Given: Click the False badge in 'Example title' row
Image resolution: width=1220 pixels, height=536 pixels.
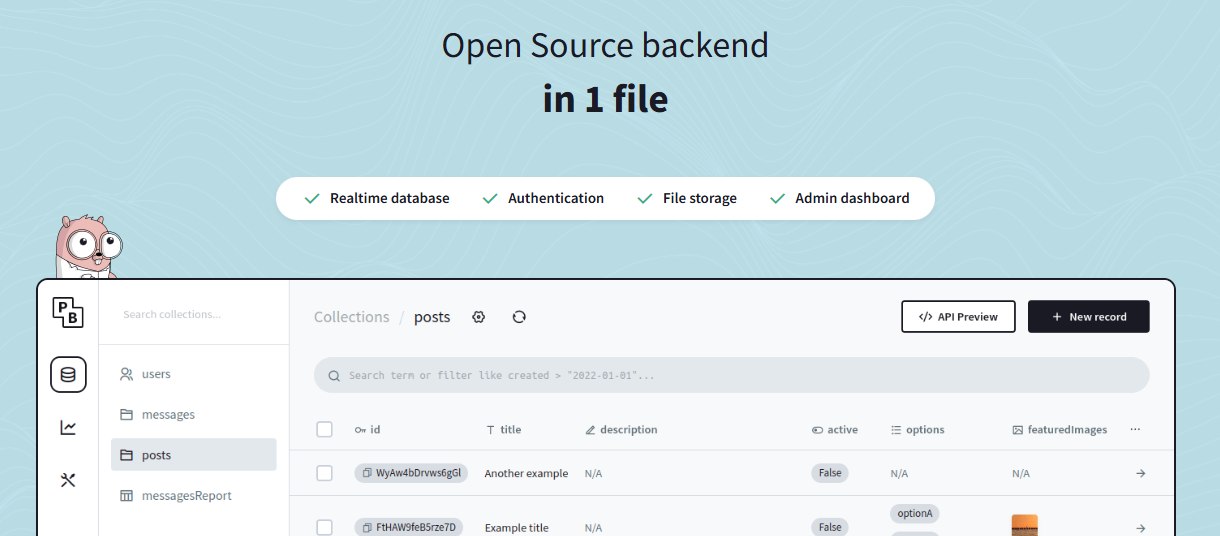Looking at the screenshot, I should [x=830, y=527].
